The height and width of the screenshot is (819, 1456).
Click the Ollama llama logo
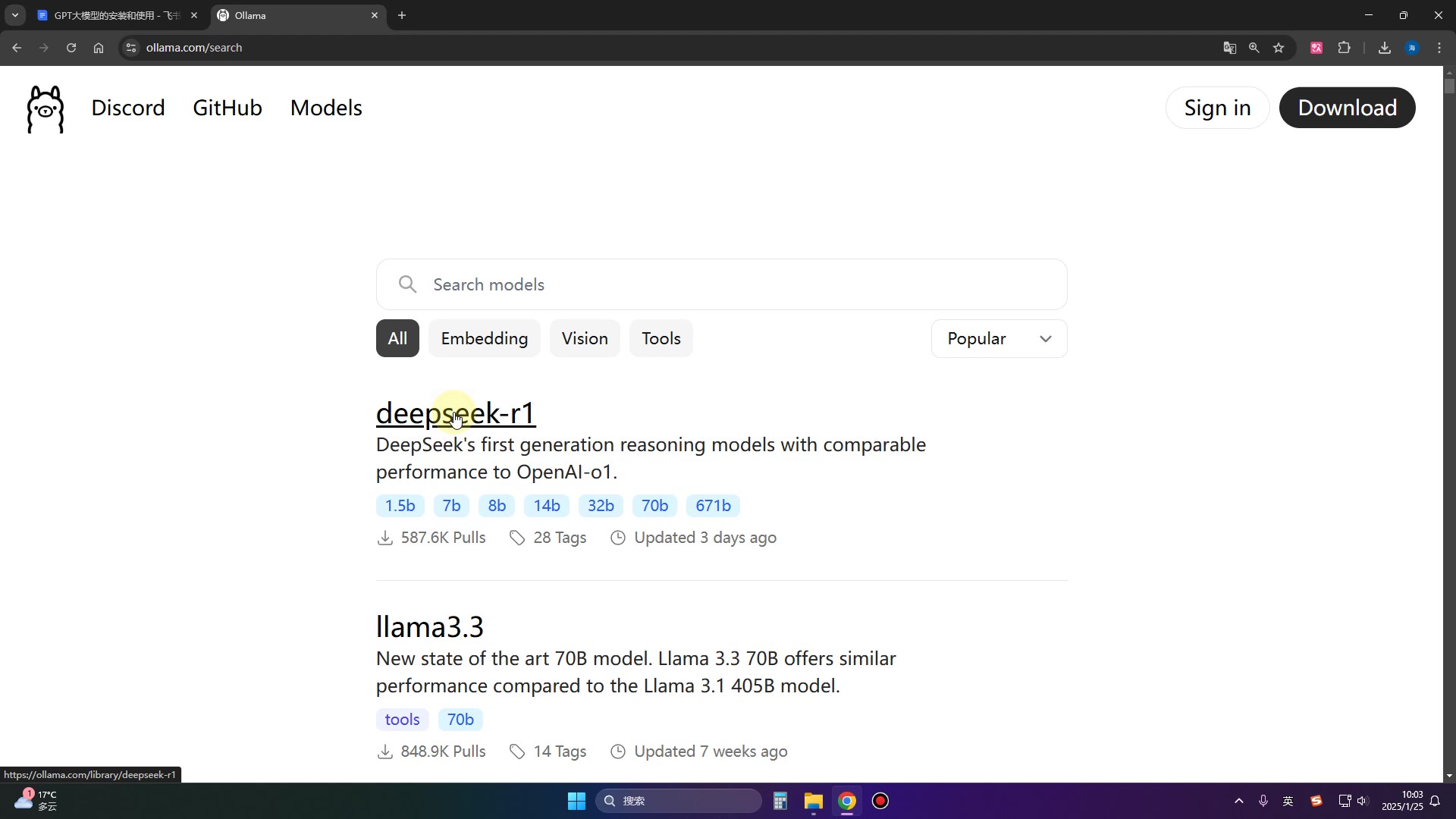[45, 109]
